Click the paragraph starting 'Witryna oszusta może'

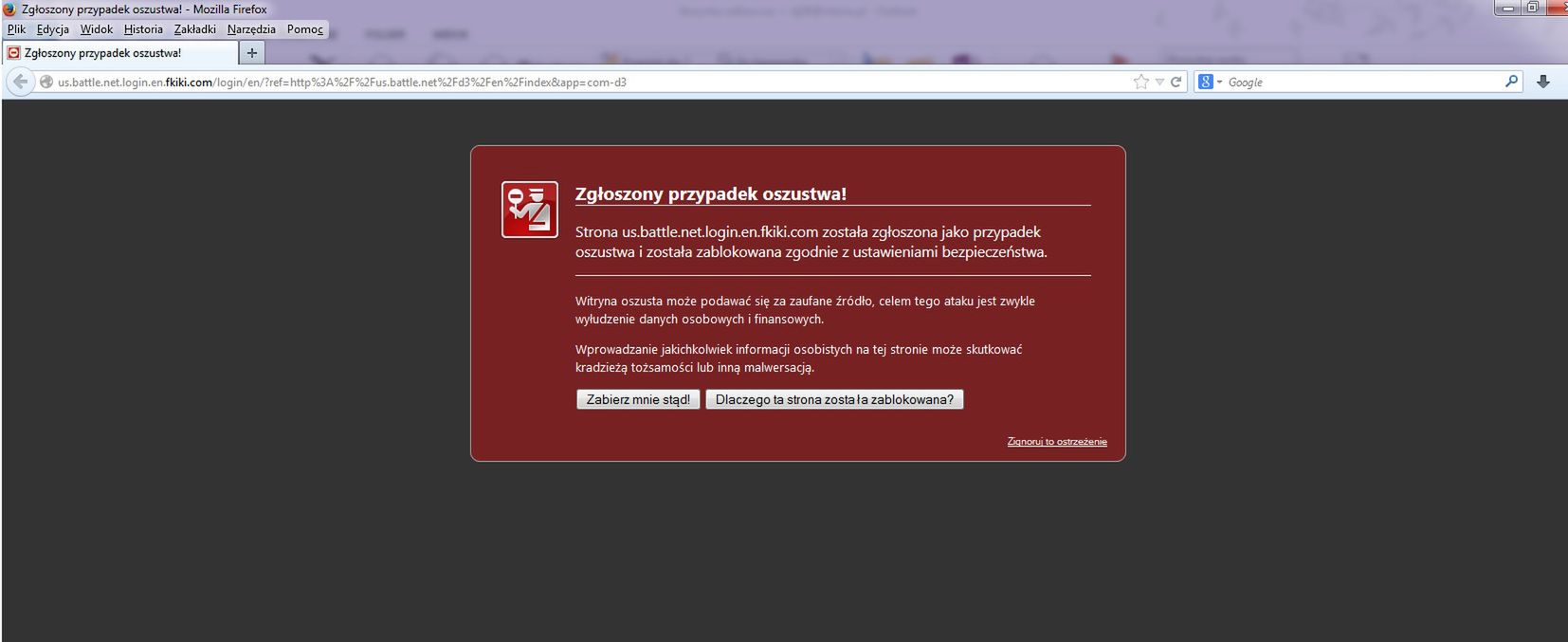pyautogui.click(x=805, y=310)
